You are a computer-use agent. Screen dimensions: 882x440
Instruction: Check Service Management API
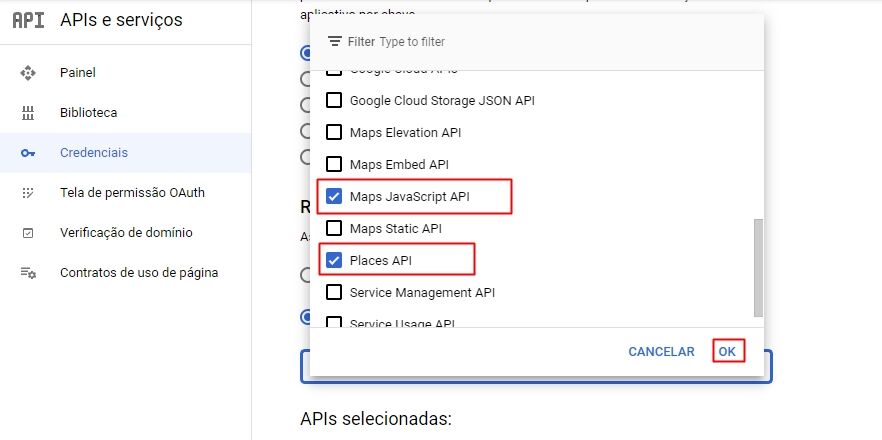click(x=334, y=293)
